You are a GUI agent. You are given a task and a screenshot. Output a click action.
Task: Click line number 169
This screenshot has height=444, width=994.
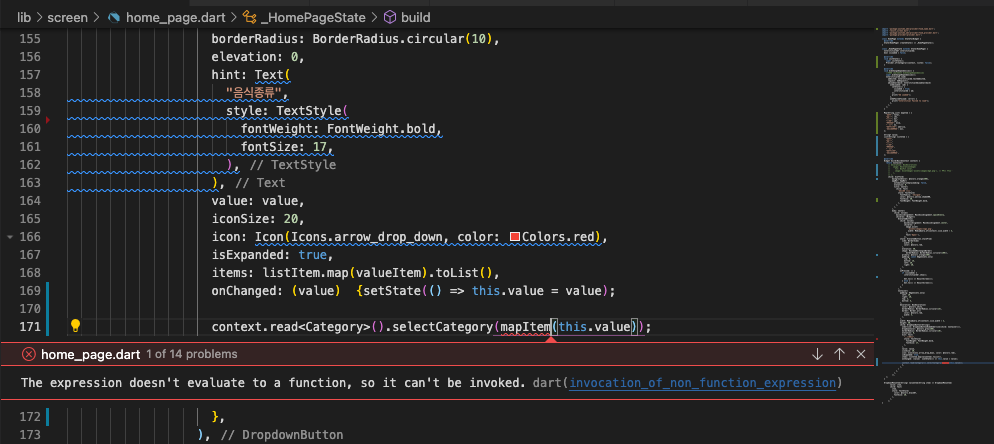tap(30, 291)
